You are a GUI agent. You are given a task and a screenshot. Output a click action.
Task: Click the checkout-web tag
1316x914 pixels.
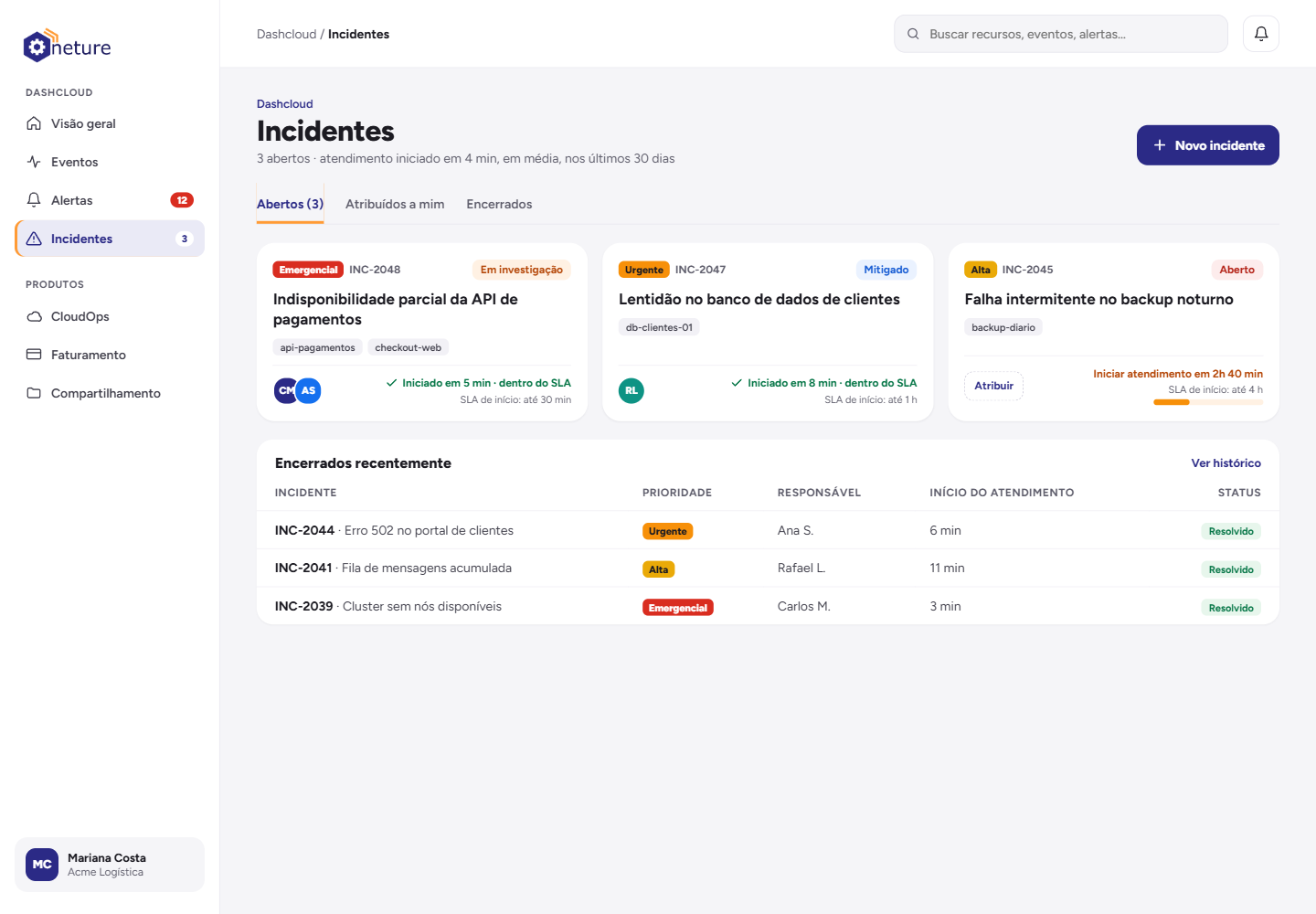coord(408,347)
